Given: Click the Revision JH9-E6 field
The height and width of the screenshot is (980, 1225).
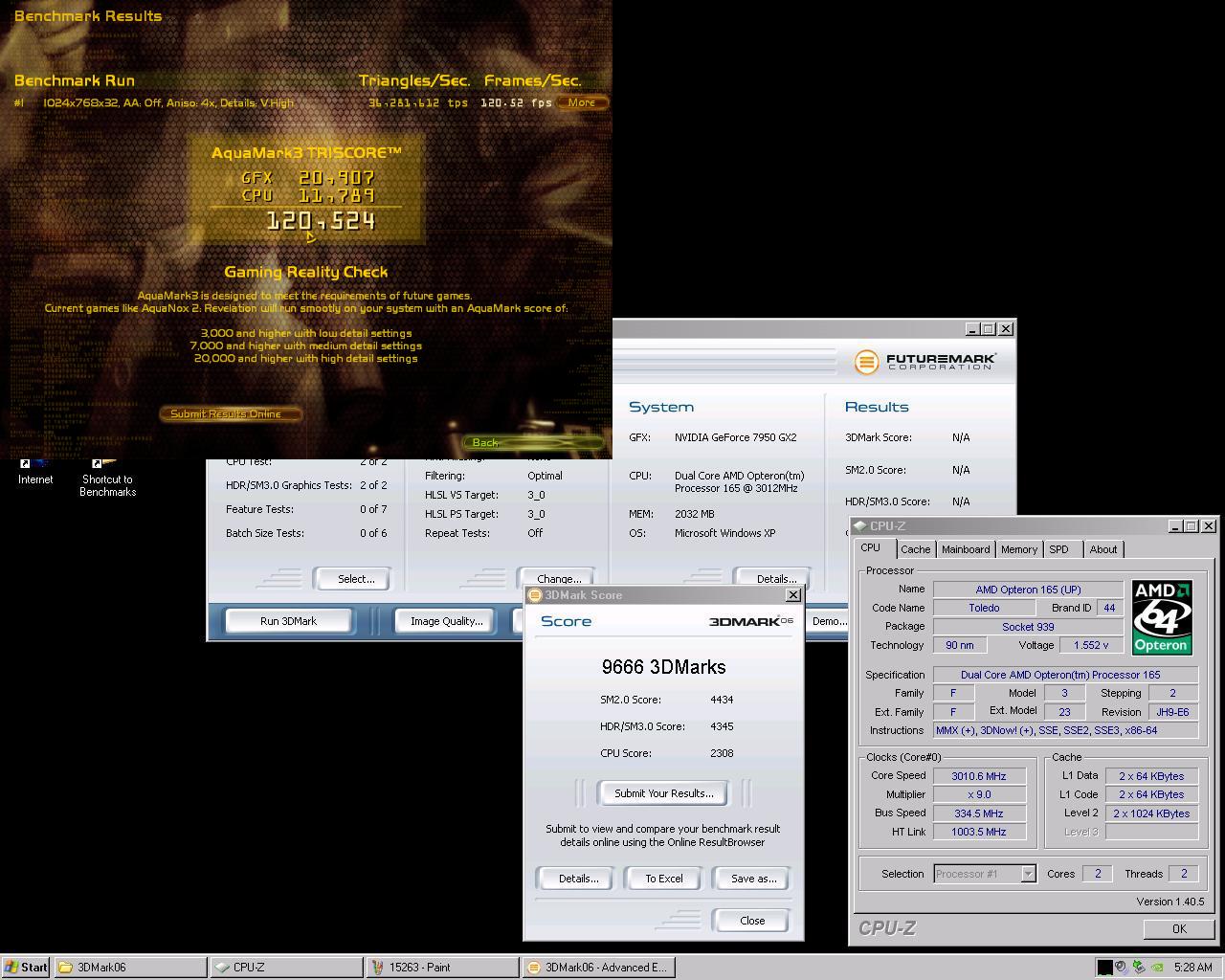Looking at the screenshot, I should (1172, 712).
